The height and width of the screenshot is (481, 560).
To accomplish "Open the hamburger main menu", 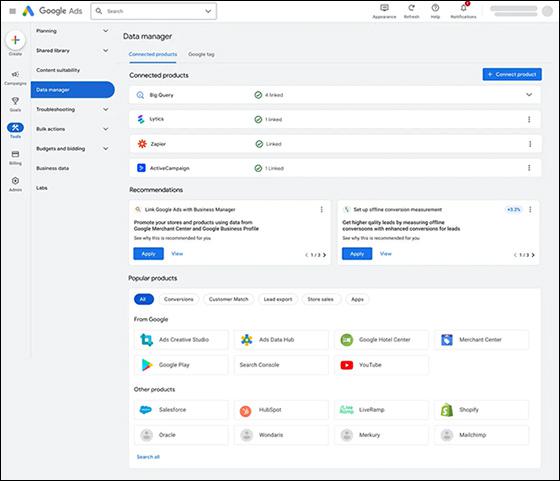I will coord(12,11).
